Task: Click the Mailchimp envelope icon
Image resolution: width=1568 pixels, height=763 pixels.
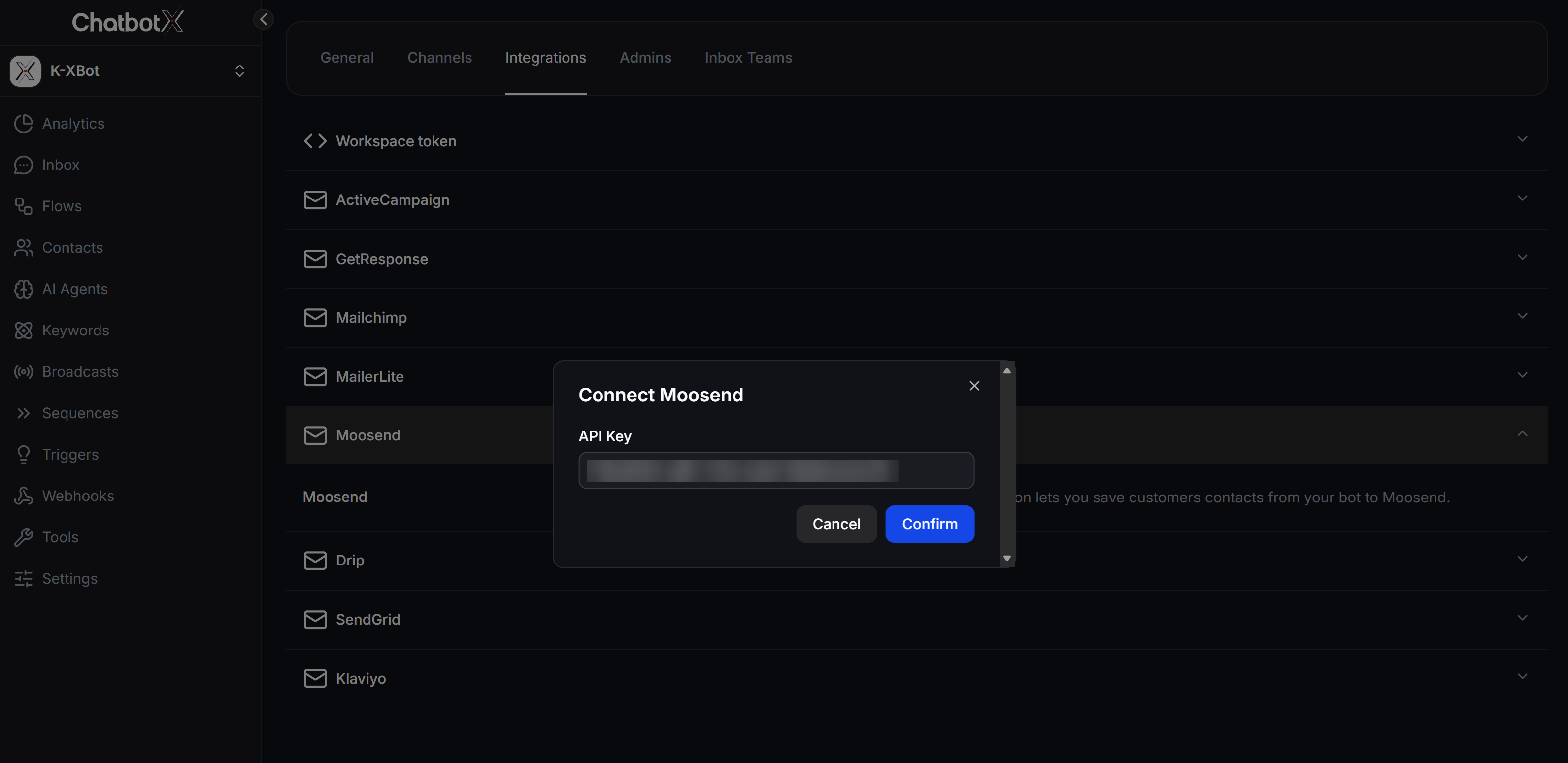Action: [x=315, y=318]
